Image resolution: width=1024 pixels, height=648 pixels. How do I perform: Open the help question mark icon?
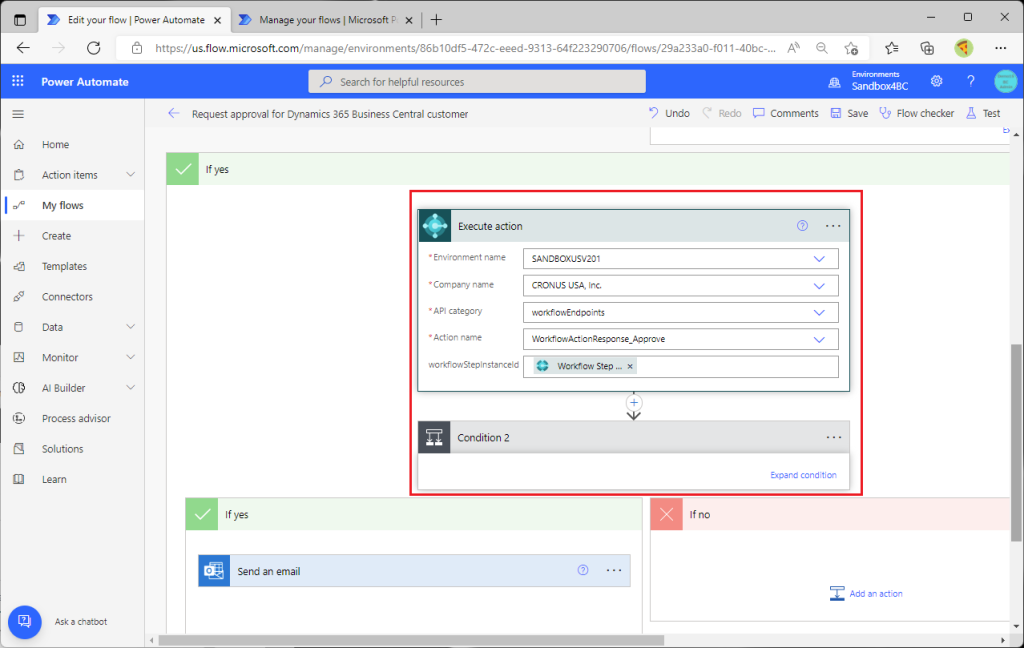click(x=970, y=81)
